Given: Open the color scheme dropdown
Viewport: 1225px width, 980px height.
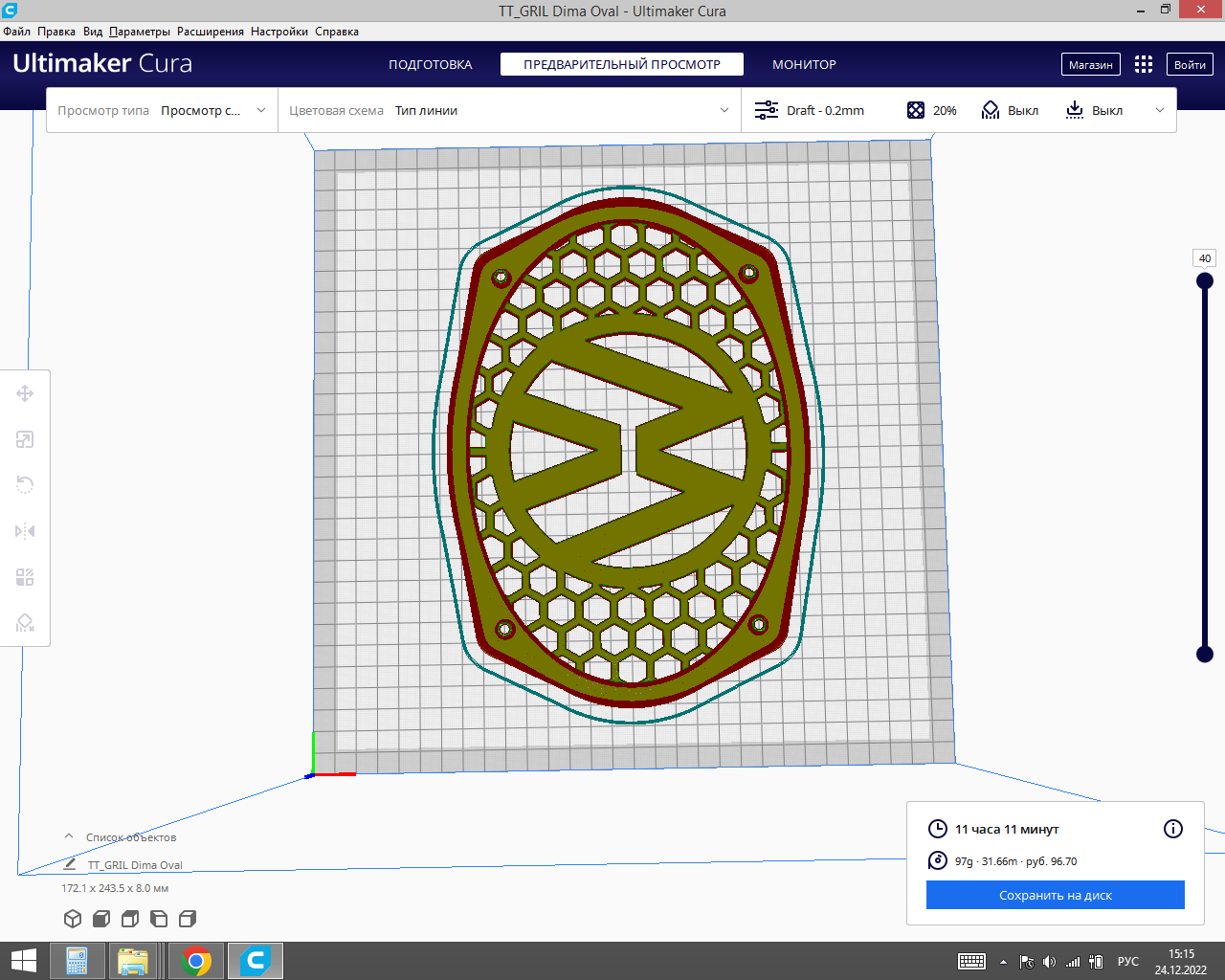Looking at the screenshot, I should tap(509, 110).
